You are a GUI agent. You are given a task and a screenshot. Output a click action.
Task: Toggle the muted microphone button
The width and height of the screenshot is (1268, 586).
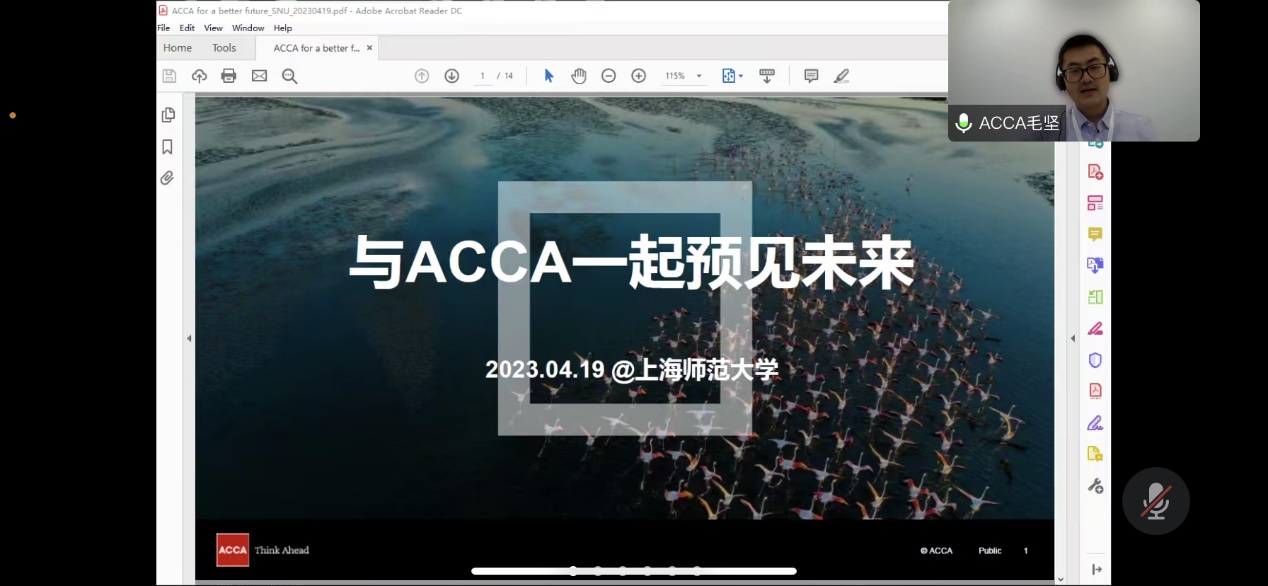[x=1156, y=501]
